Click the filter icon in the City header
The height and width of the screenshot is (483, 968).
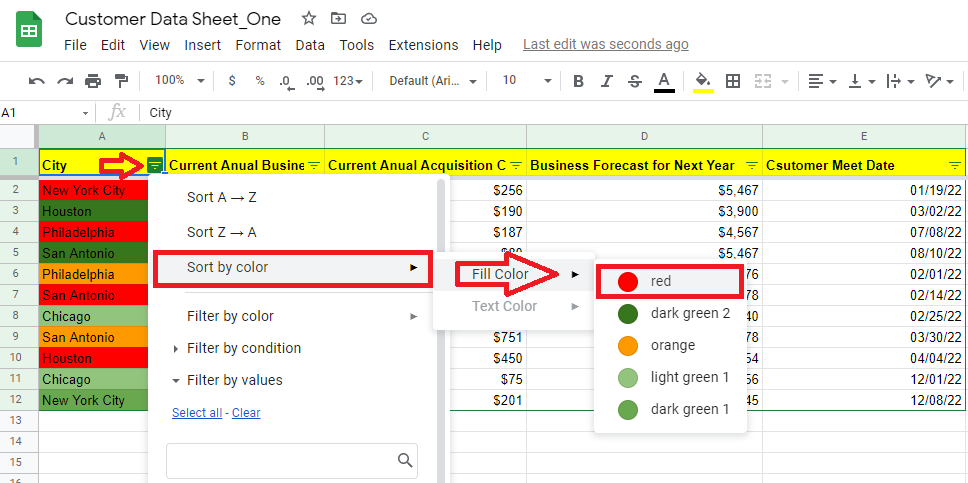[x=155, y=165]
